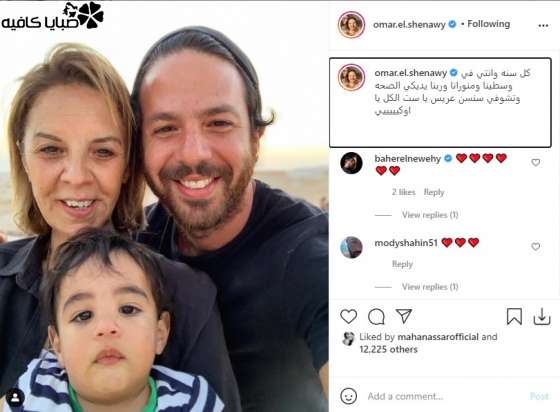Open the three-dot more options menu

point(543,25)
